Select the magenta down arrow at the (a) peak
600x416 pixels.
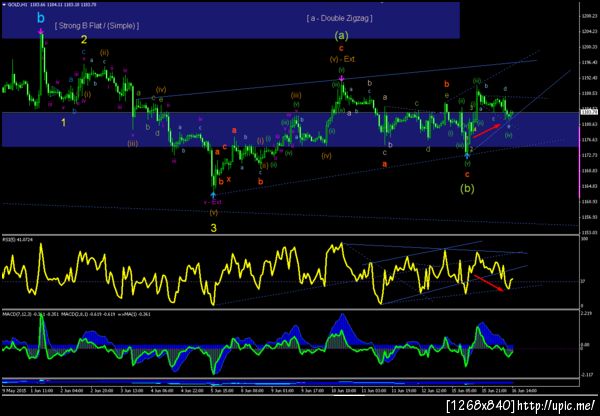click(341, 78)
